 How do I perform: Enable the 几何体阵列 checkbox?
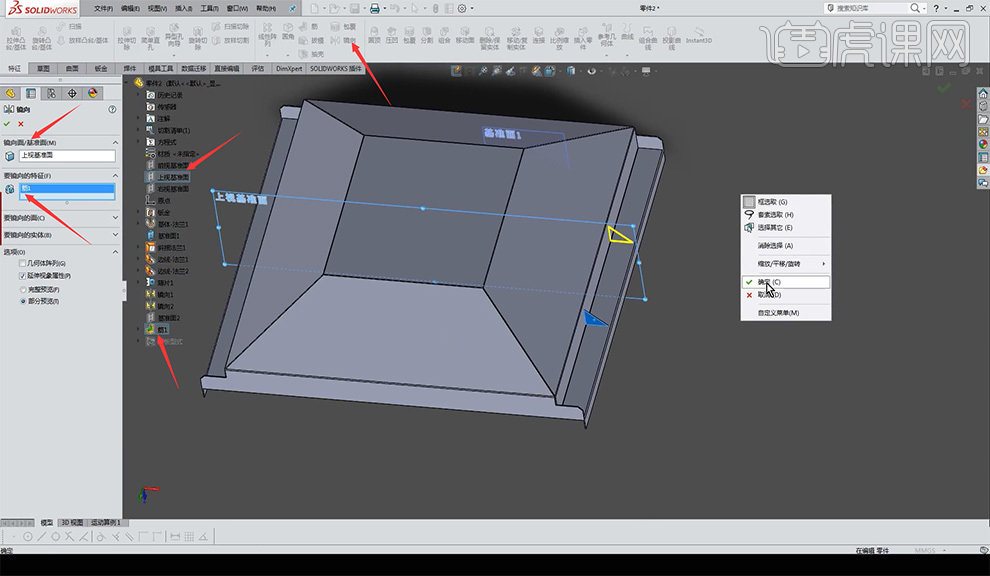coord(23,263)
